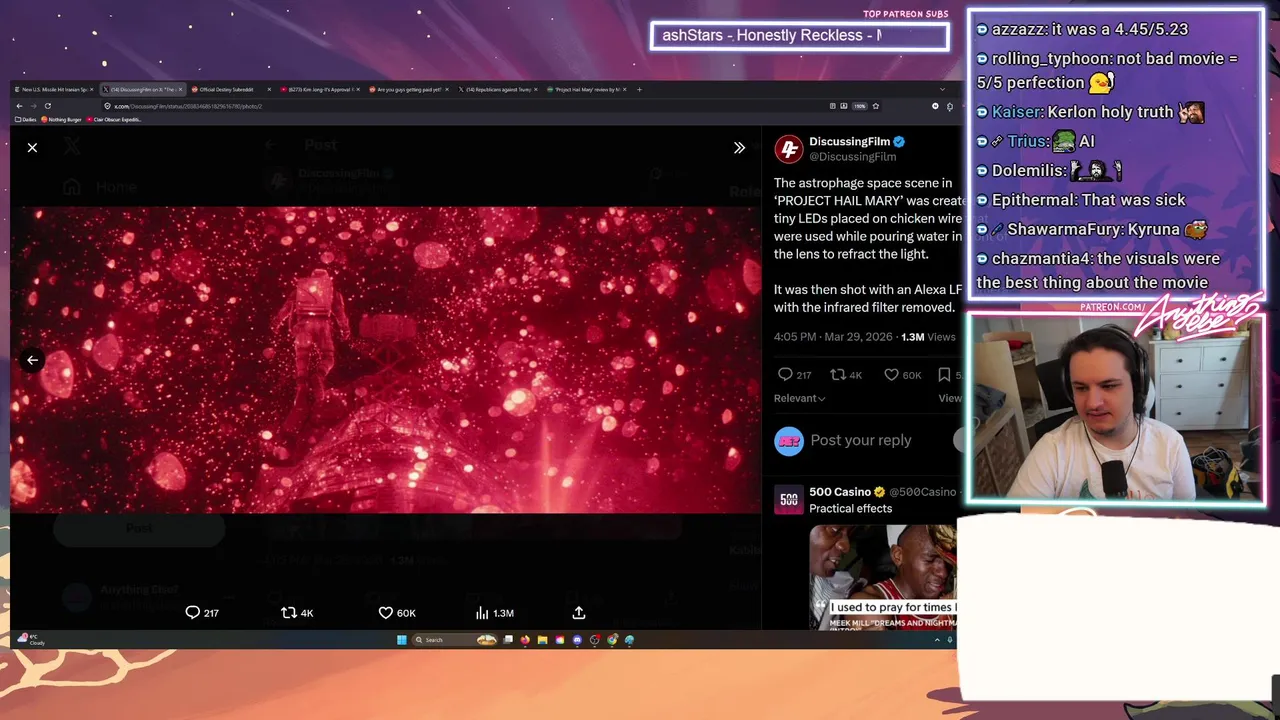Share the post via share icon below photo

click(579, 613)
